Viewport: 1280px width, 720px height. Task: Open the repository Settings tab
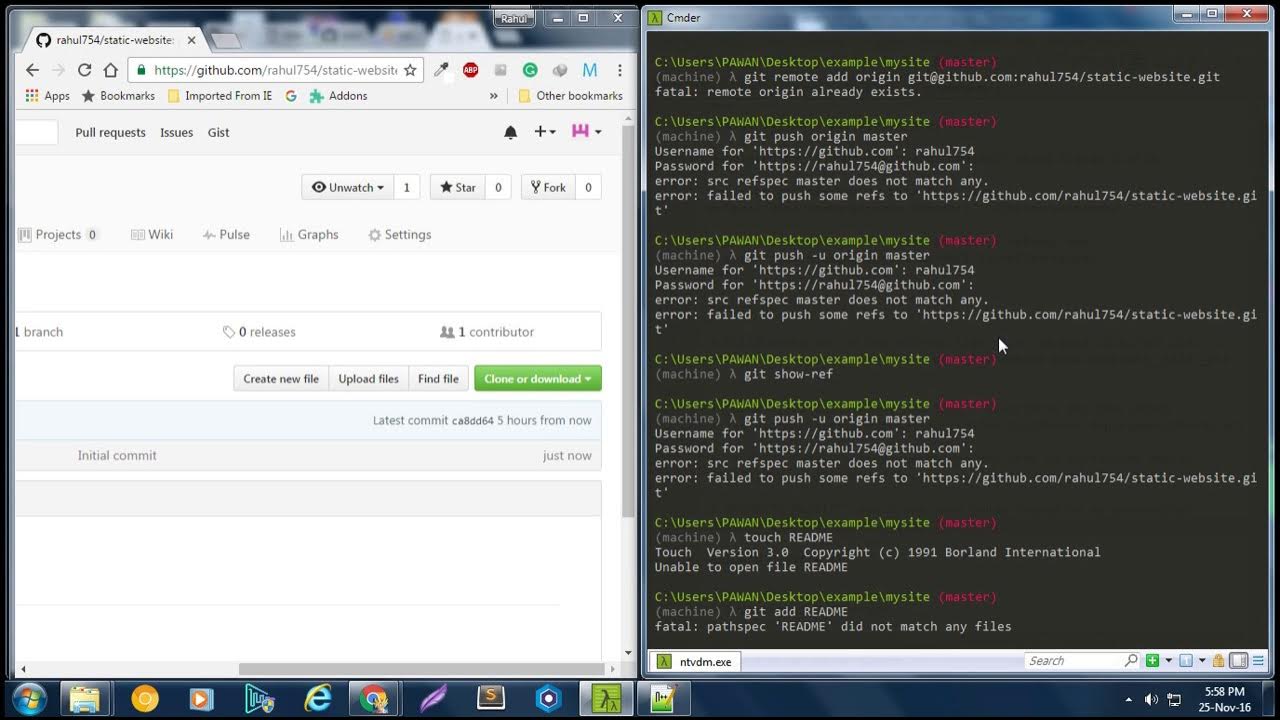(399, 234)
